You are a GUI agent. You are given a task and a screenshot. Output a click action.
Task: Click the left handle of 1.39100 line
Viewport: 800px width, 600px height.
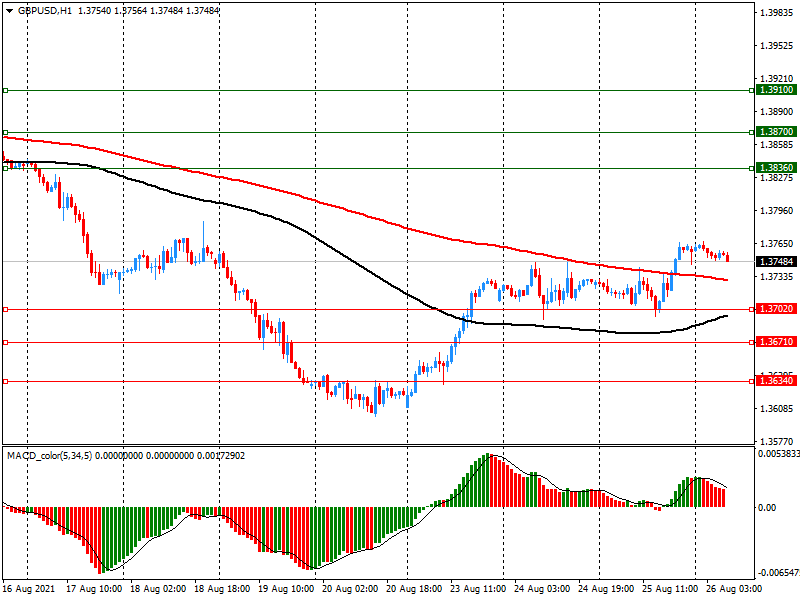pos(6,90)
